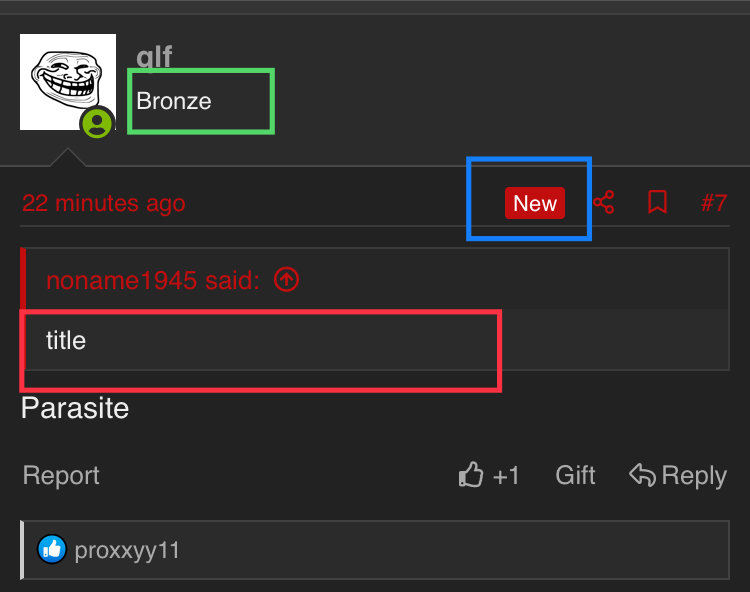
Task: Open the troll face avatar of glf
Action: [x=67, y=82]
